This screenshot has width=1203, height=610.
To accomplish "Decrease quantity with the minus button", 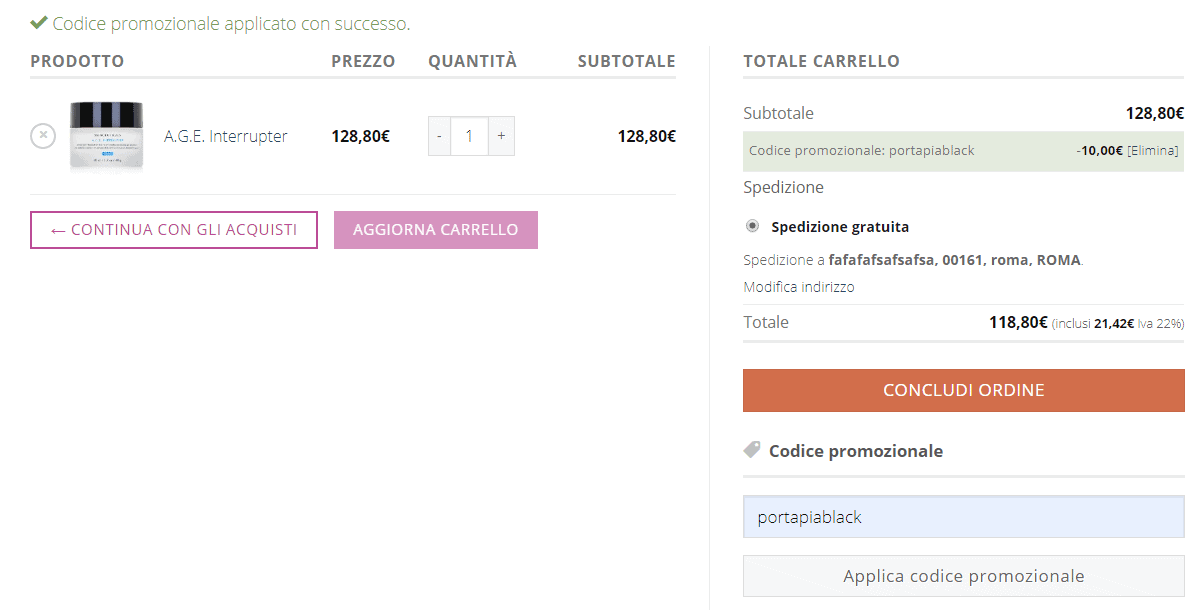I will coord(439,136).
